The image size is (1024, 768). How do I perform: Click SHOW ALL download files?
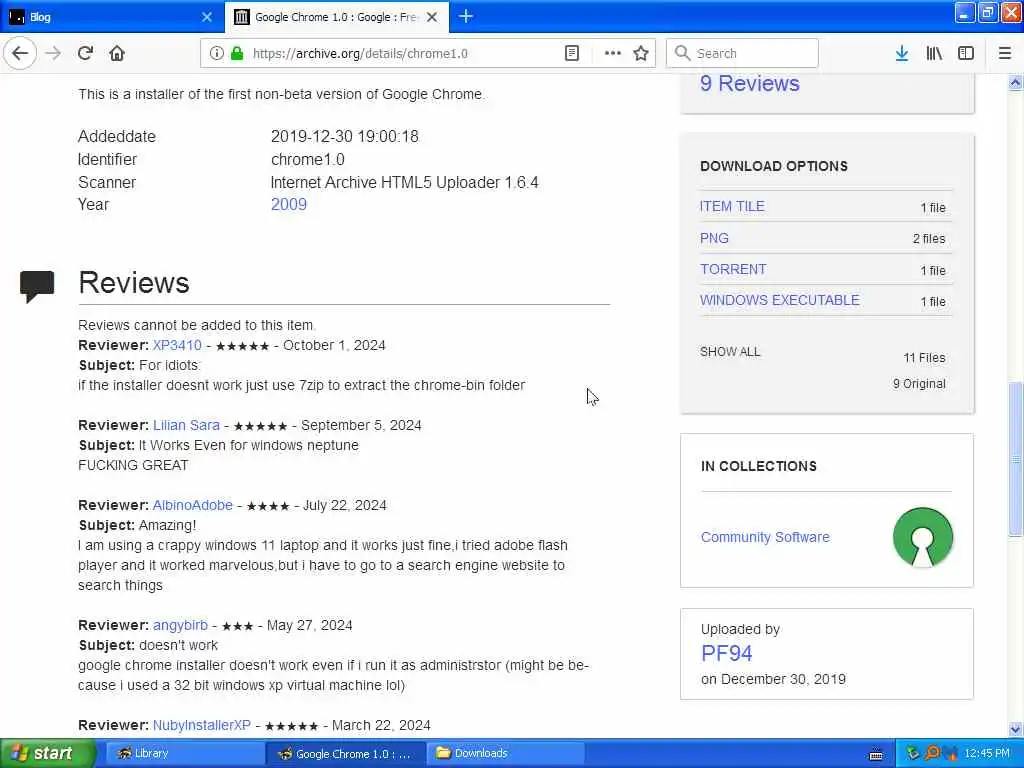pos(730,352)
